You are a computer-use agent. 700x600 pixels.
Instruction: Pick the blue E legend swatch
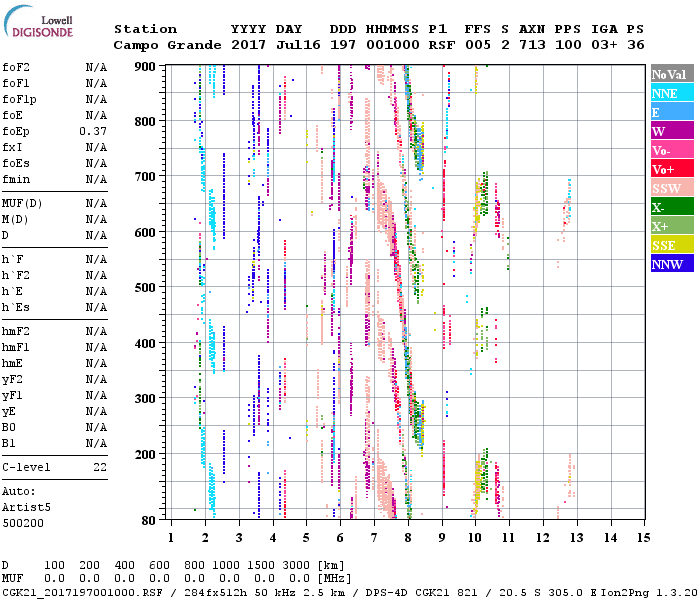671,112
